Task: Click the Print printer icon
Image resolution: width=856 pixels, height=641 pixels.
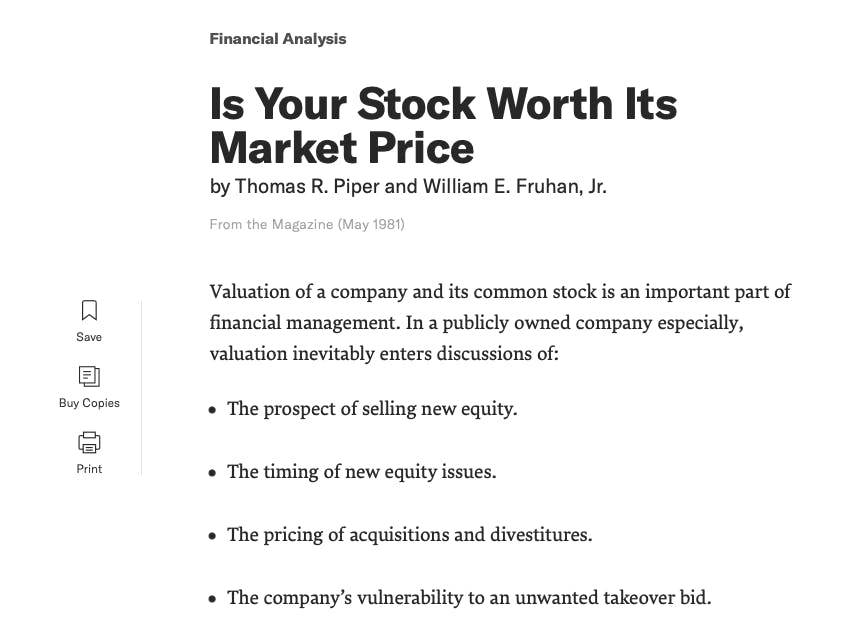Action: coord(89,442)
